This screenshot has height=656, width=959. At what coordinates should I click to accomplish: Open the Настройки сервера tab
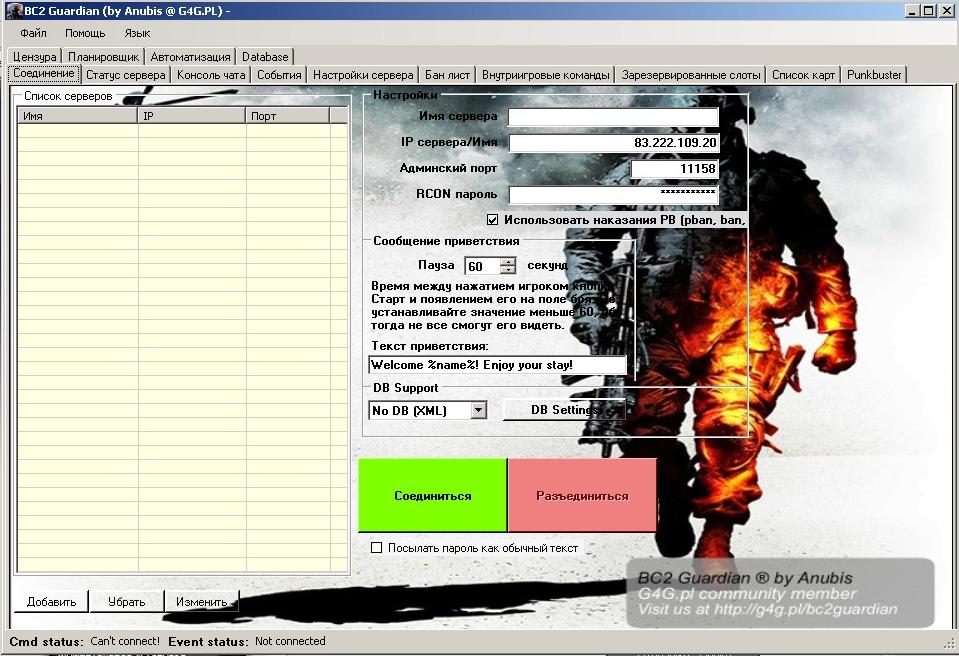pos(363,75)
